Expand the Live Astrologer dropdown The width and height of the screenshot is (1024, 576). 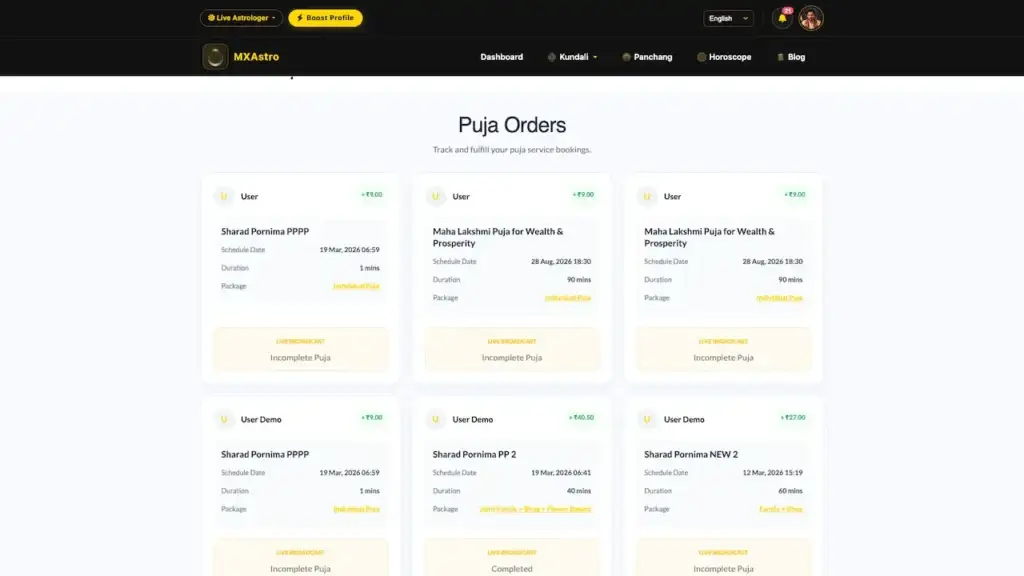click(x=241, y=18)
